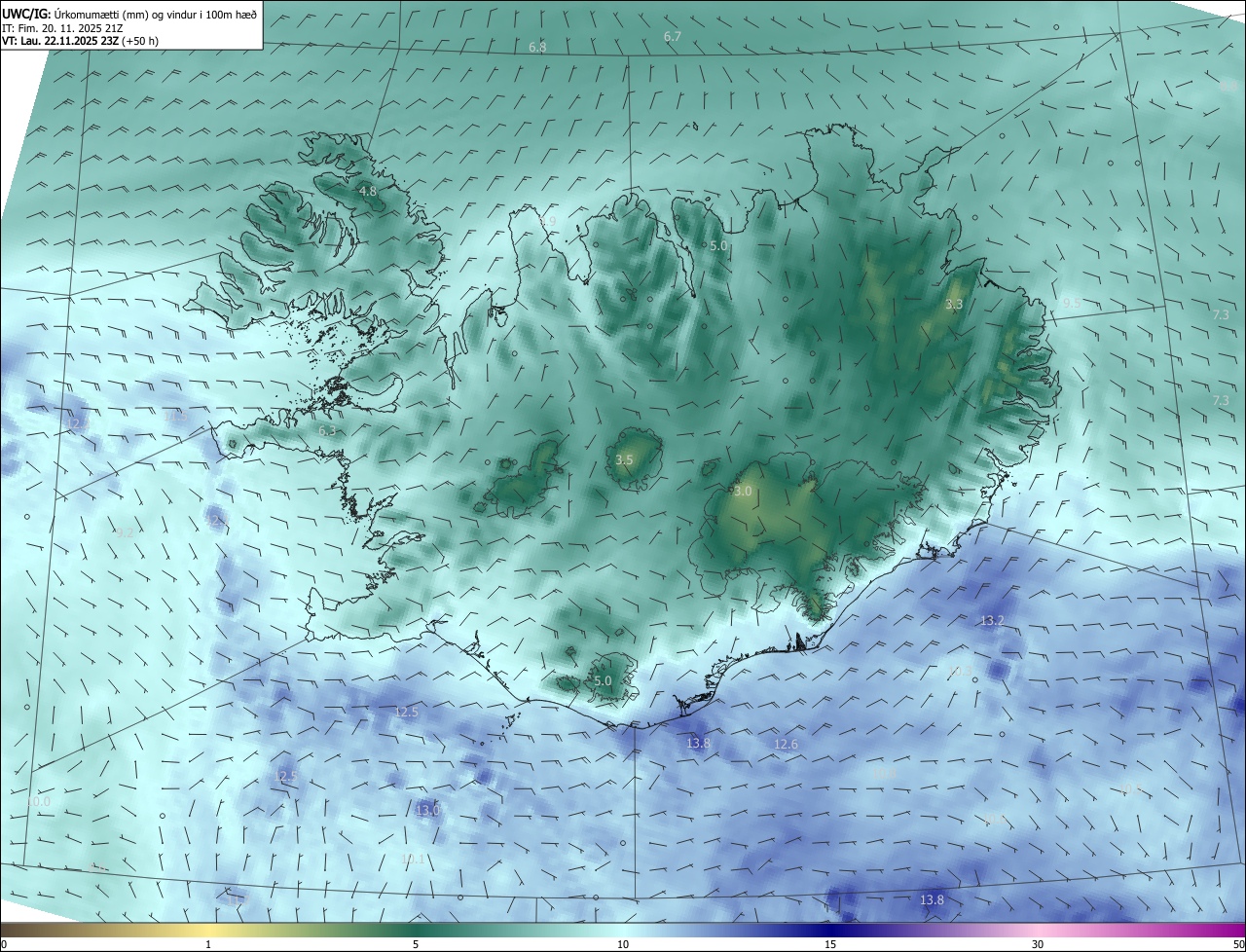Click the 6.3 value label on Snæfellsnes
The height and width of the screenshot is (952, 1246).
[327, 430]
